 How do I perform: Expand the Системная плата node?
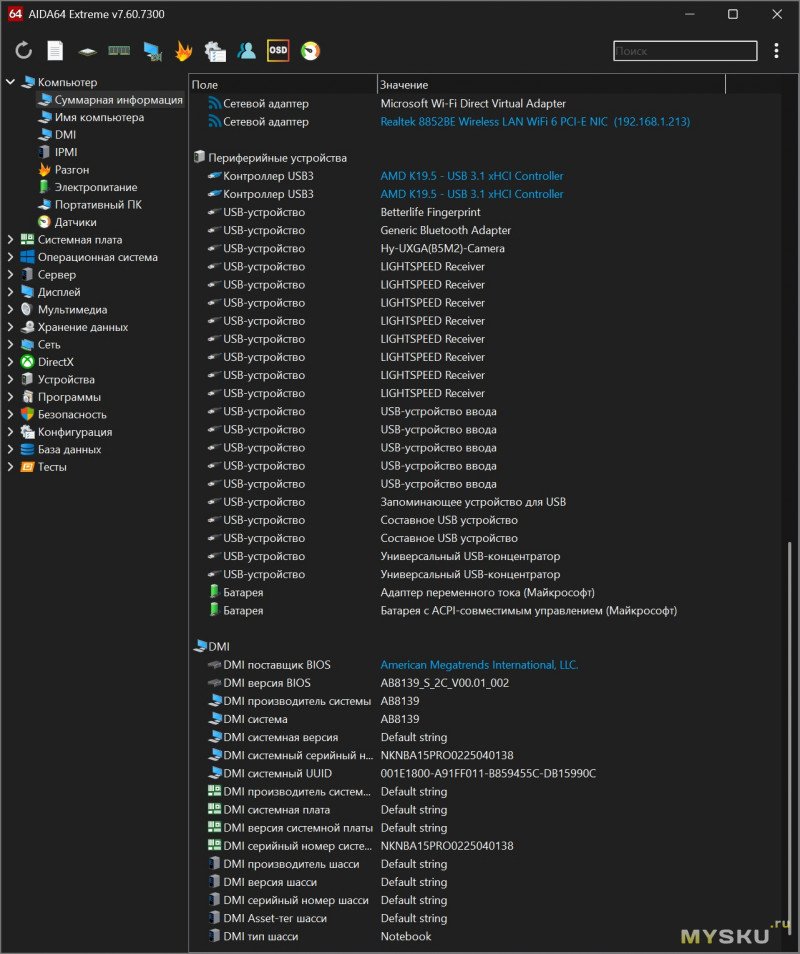pyautogui.click(x=10, y=239)
